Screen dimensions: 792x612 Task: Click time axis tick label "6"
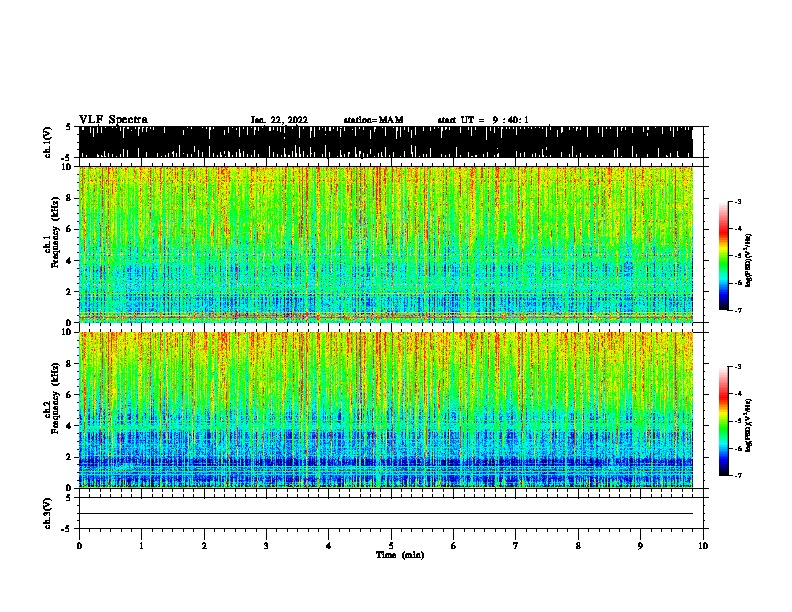[x=454, y=546]
